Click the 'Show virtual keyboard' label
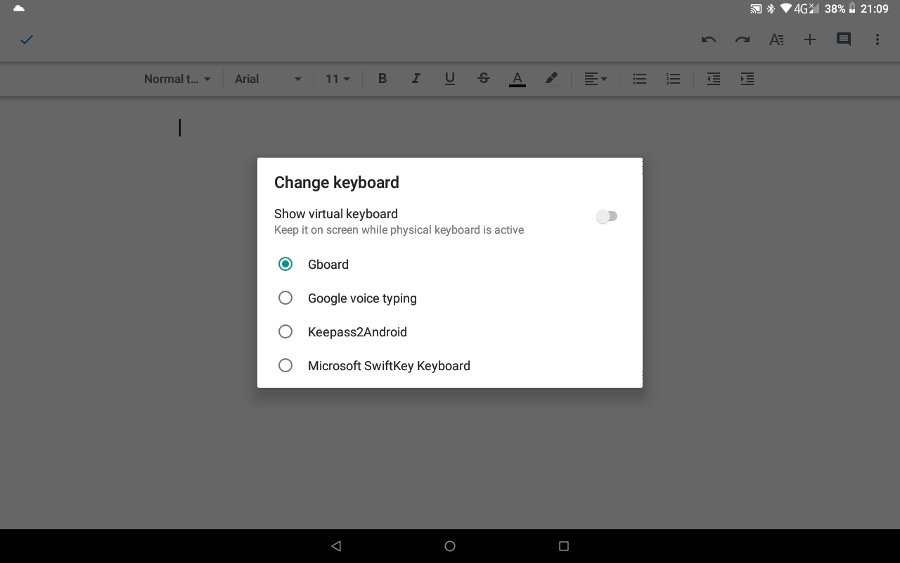Viewport: 900px width, 563px height. tap(336, 213)
